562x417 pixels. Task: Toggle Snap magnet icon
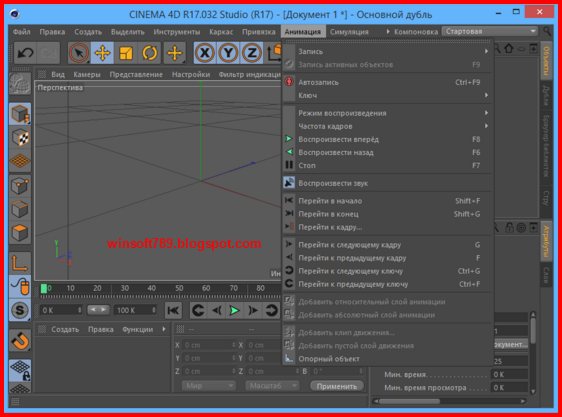pos(20,341)
